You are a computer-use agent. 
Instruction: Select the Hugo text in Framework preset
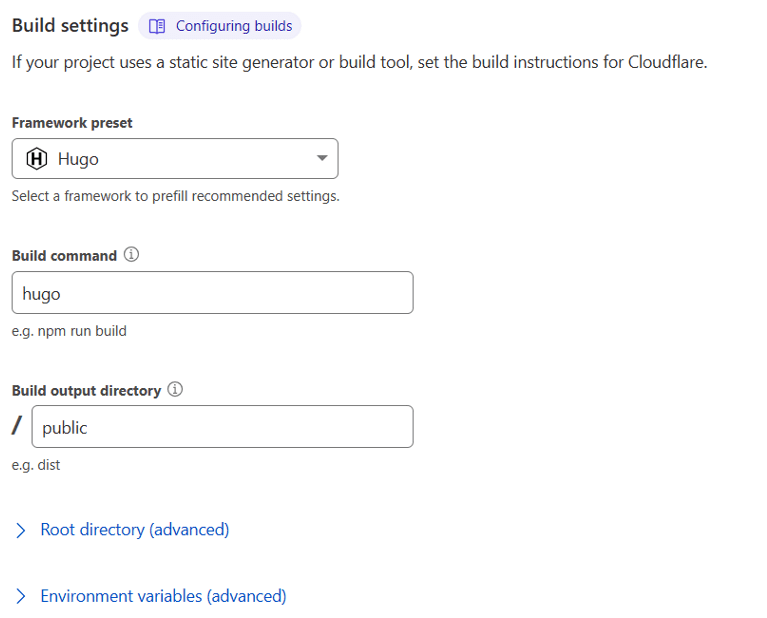(x=78, y=159)
